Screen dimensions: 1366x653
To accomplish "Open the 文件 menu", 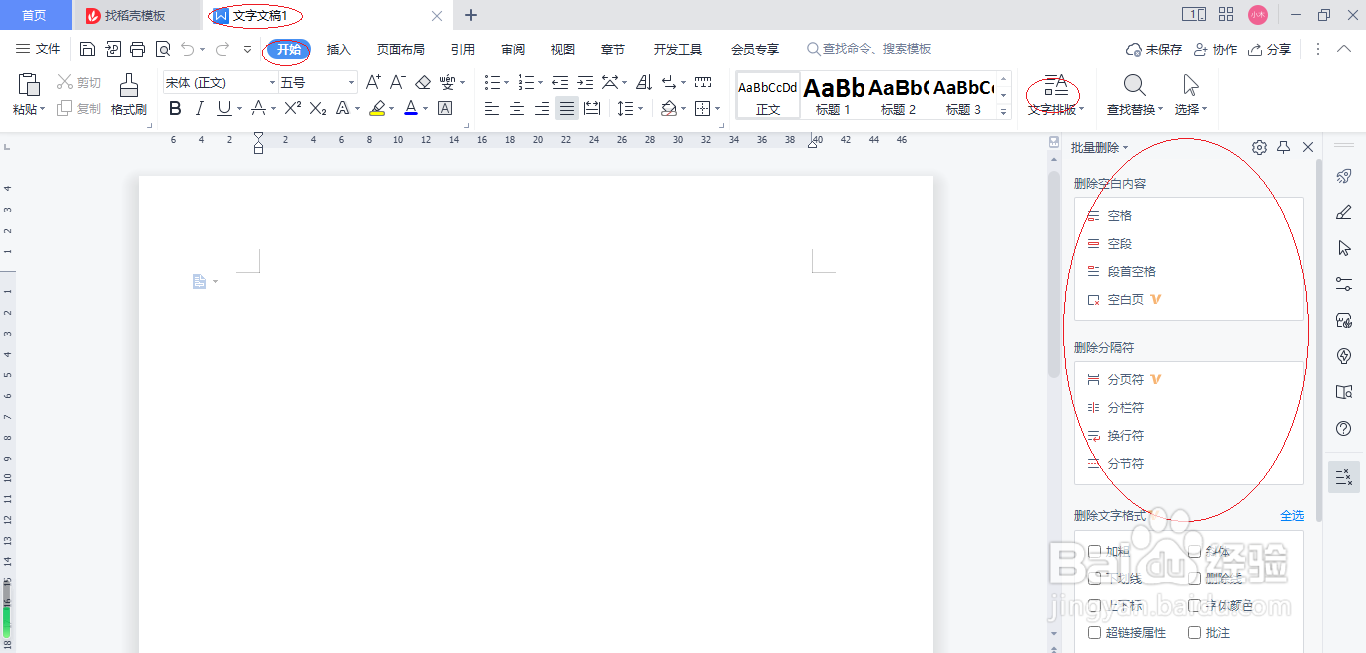I will [38, 48].
